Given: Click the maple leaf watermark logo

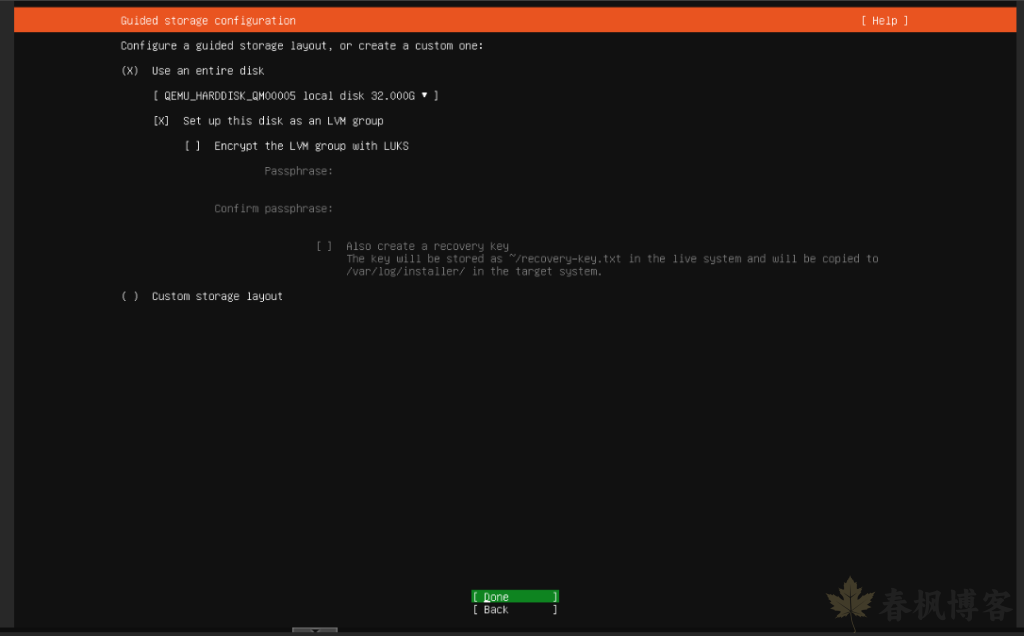Looking at the screenshot, I should [x=849, y=600].
